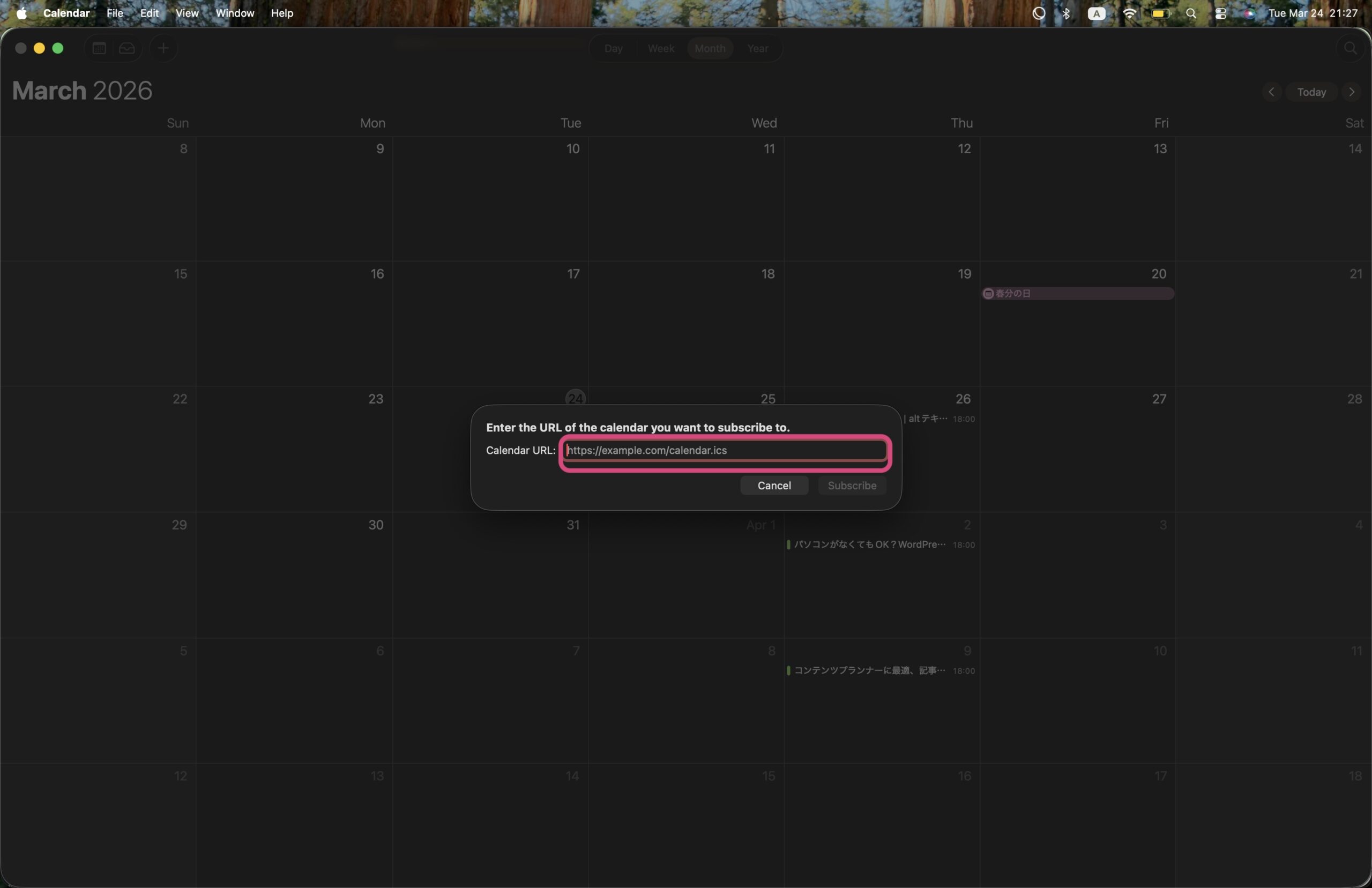Click the Wi-Fi status icon
Image resolution: width=1372 pixels, height=888 pixels.
tap(1129, 13)
